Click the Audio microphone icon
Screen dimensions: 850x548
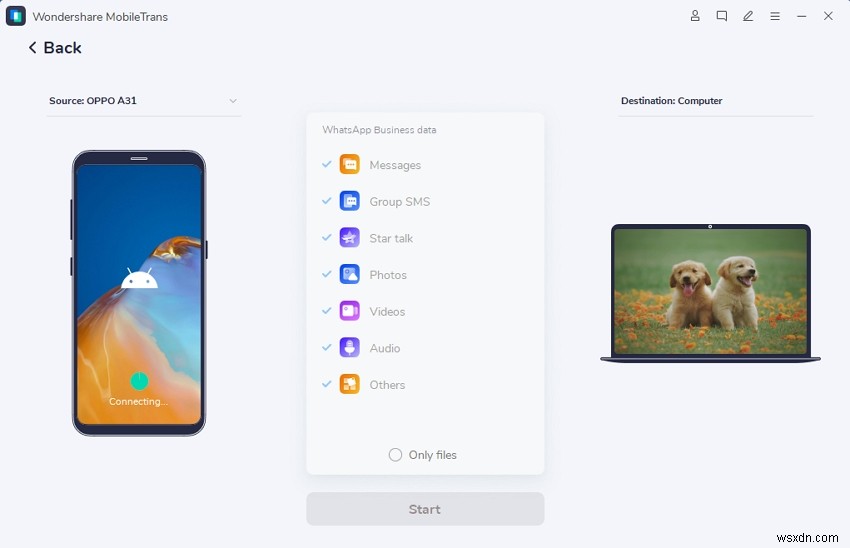(x=350, y=347)
